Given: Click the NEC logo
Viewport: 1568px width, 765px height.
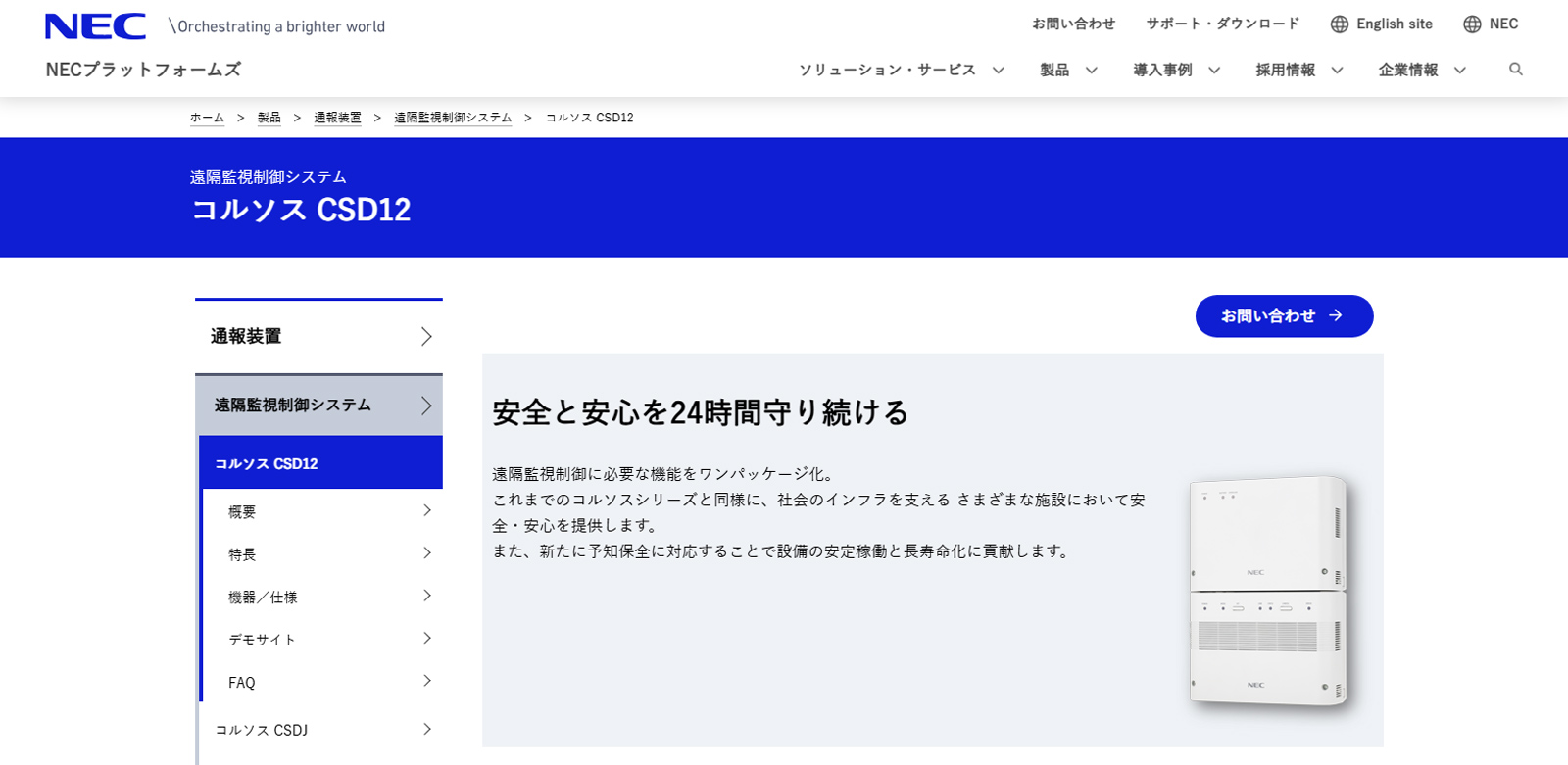Looking at the screenshot, I should pos(95,26).
